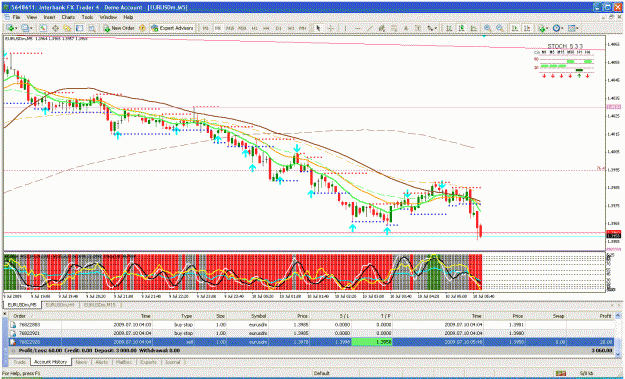Toggle the Data Window crosshair icon
The height and width of the screenshot is (379, 625).
pyautogui.click(x=55, y=28)
